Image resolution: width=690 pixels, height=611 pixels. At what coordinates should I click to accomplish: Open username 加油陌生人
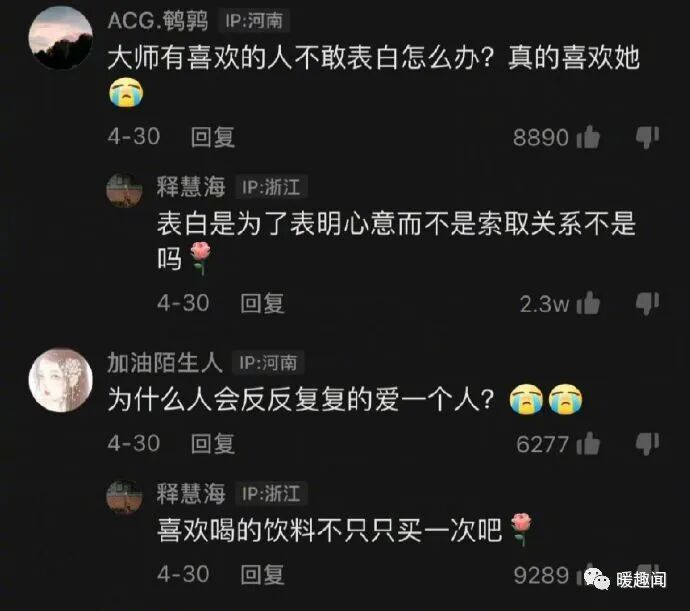click(x=165, y=363)
